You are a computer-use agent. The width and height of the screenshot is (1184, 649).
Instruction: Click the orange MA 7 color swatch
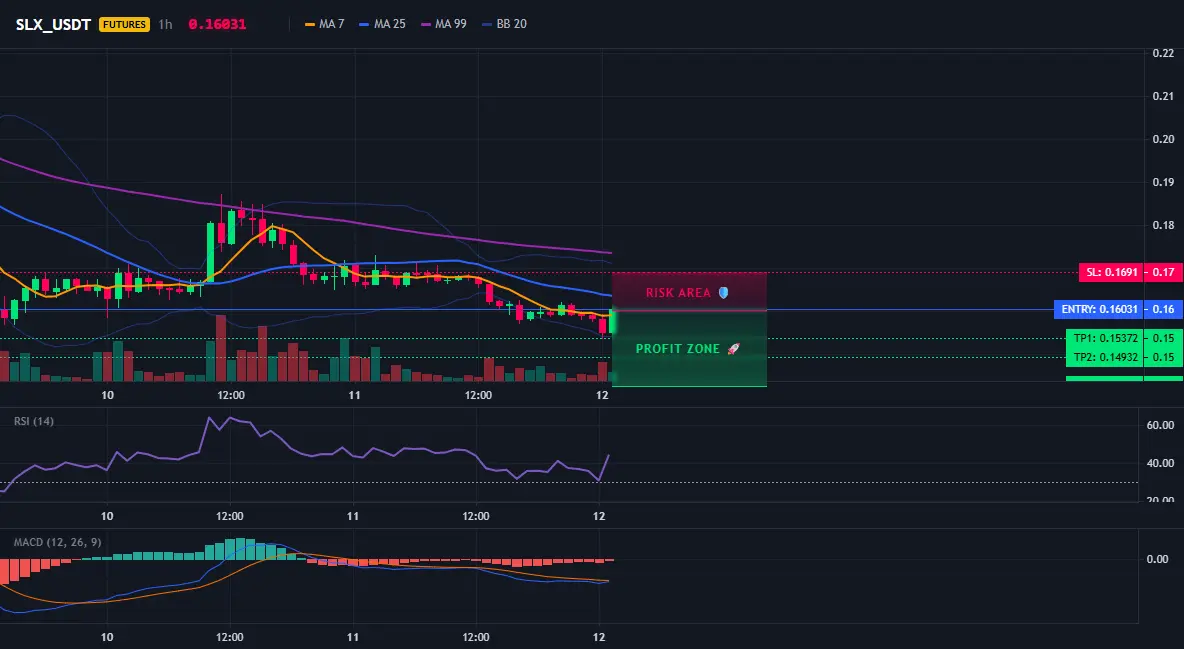[310, 24]
